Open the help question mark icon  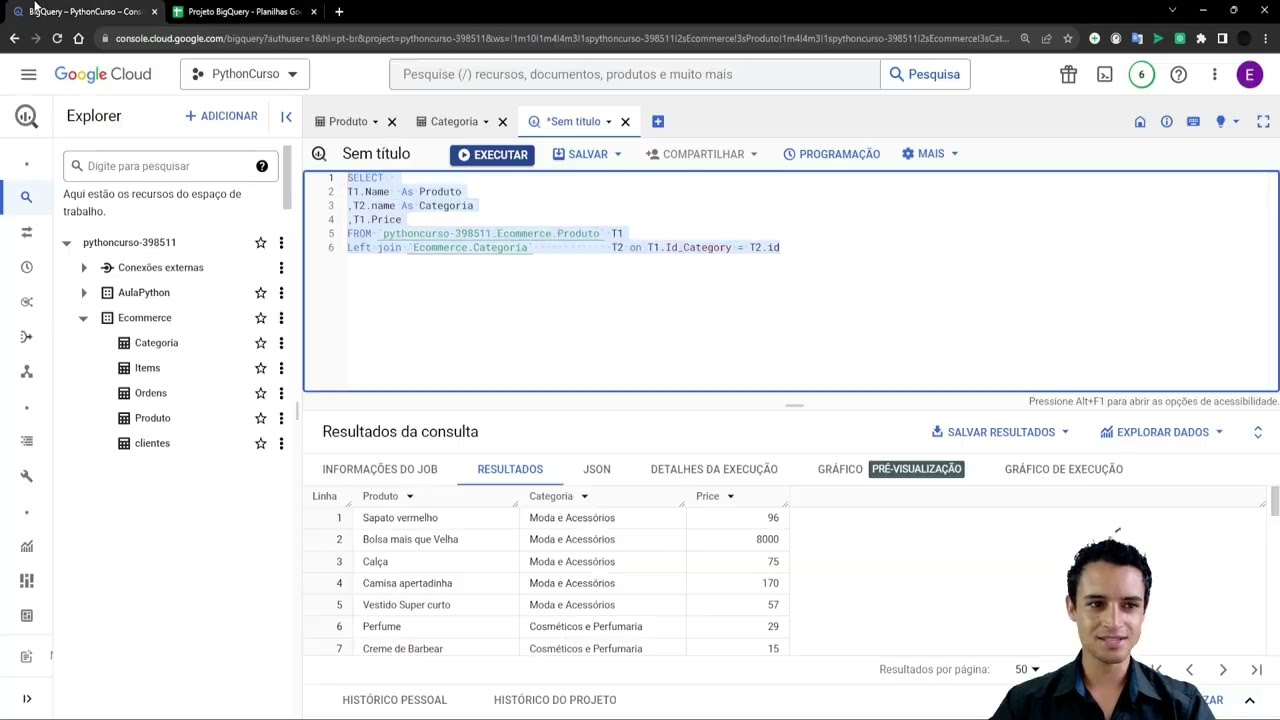point(1178,74)
